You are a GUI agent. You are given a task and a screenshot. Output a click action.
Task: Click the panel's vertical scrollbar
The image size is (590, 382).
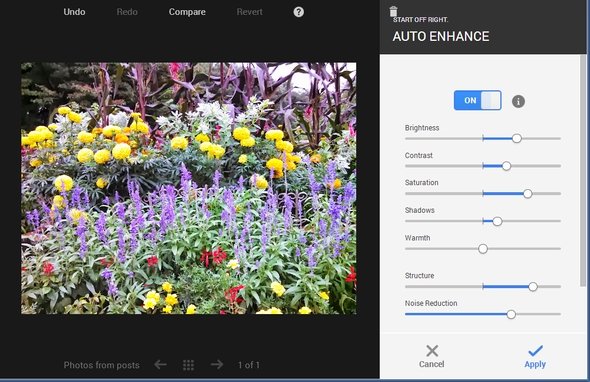(583, 170)
